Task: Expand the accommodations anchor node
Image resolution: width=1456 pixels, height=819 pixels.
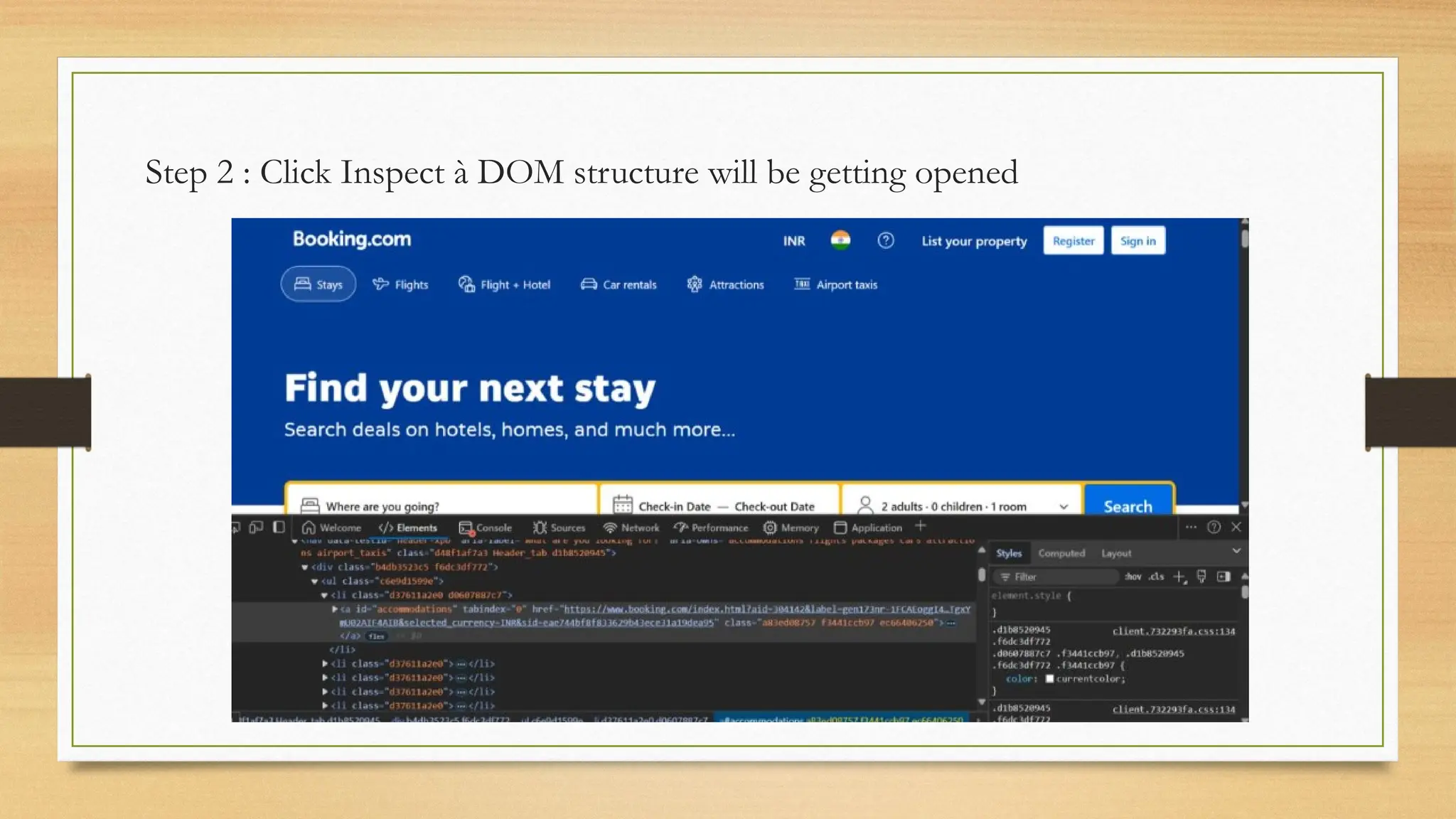Action: coord(335,609)
